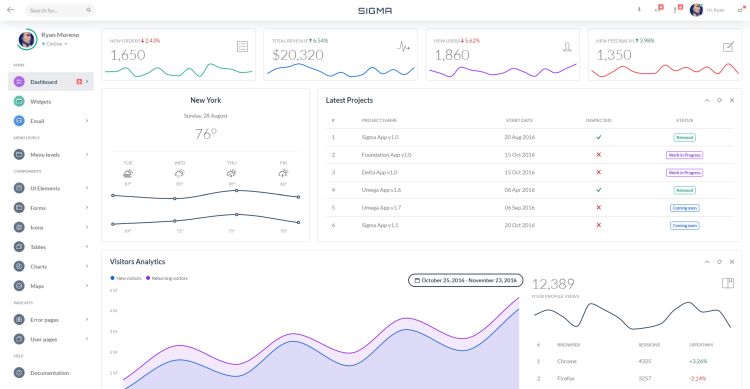Expand the Icons submenu chevron
750x389 pixels.
87,227
